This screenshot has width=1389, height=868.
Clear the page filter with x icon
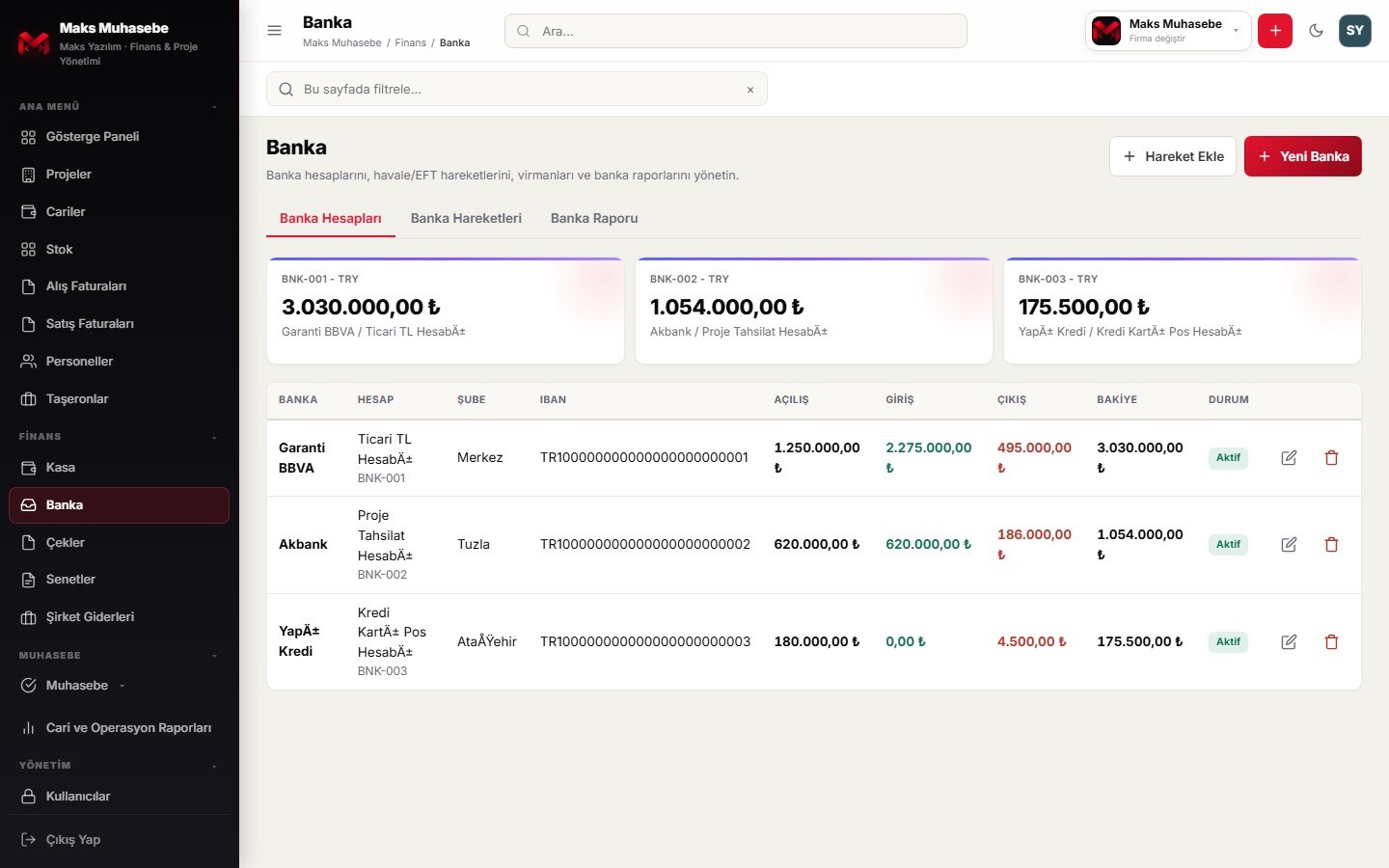point(750,90)
